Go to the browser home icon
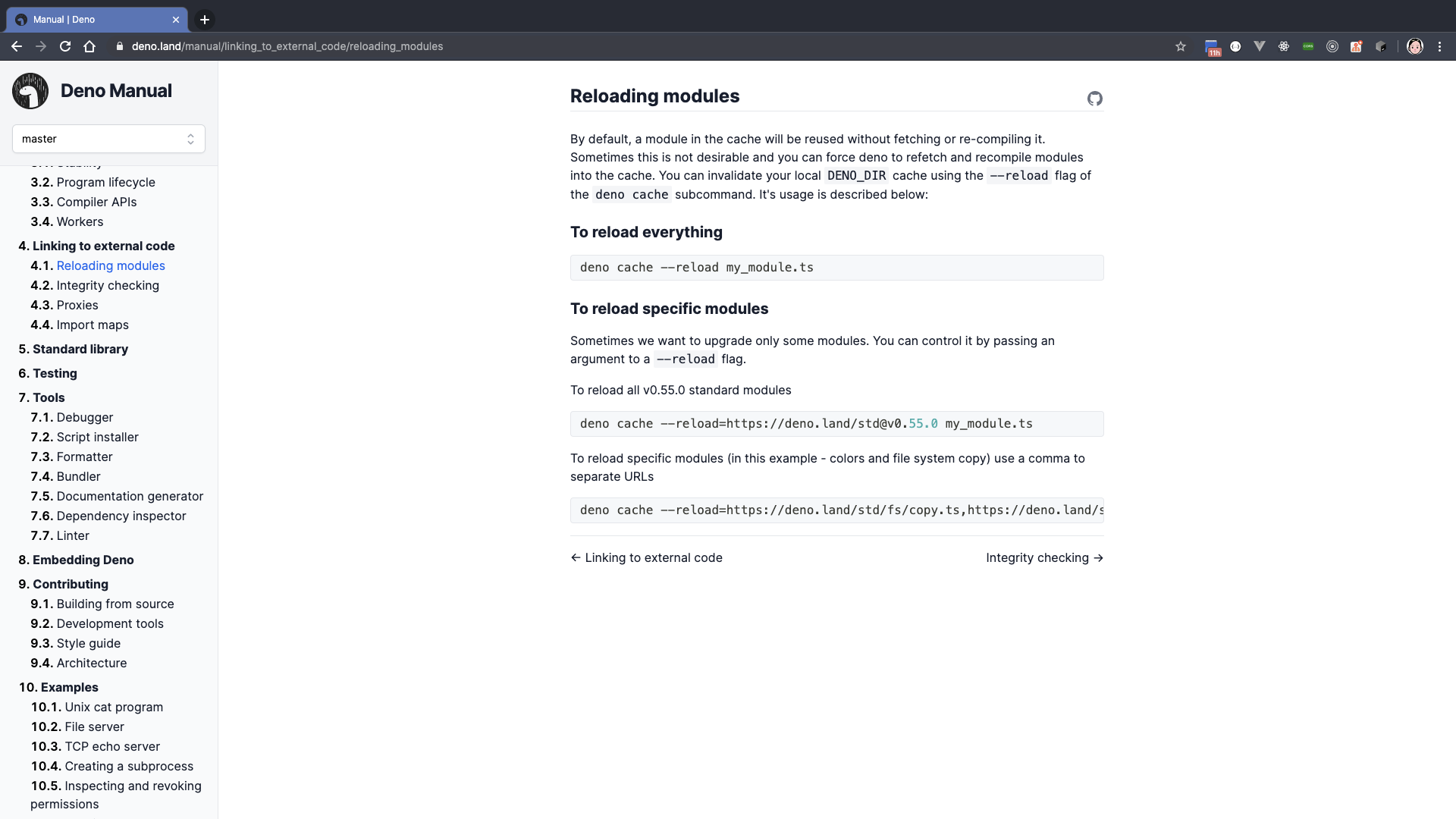 [x=89, y=46]
